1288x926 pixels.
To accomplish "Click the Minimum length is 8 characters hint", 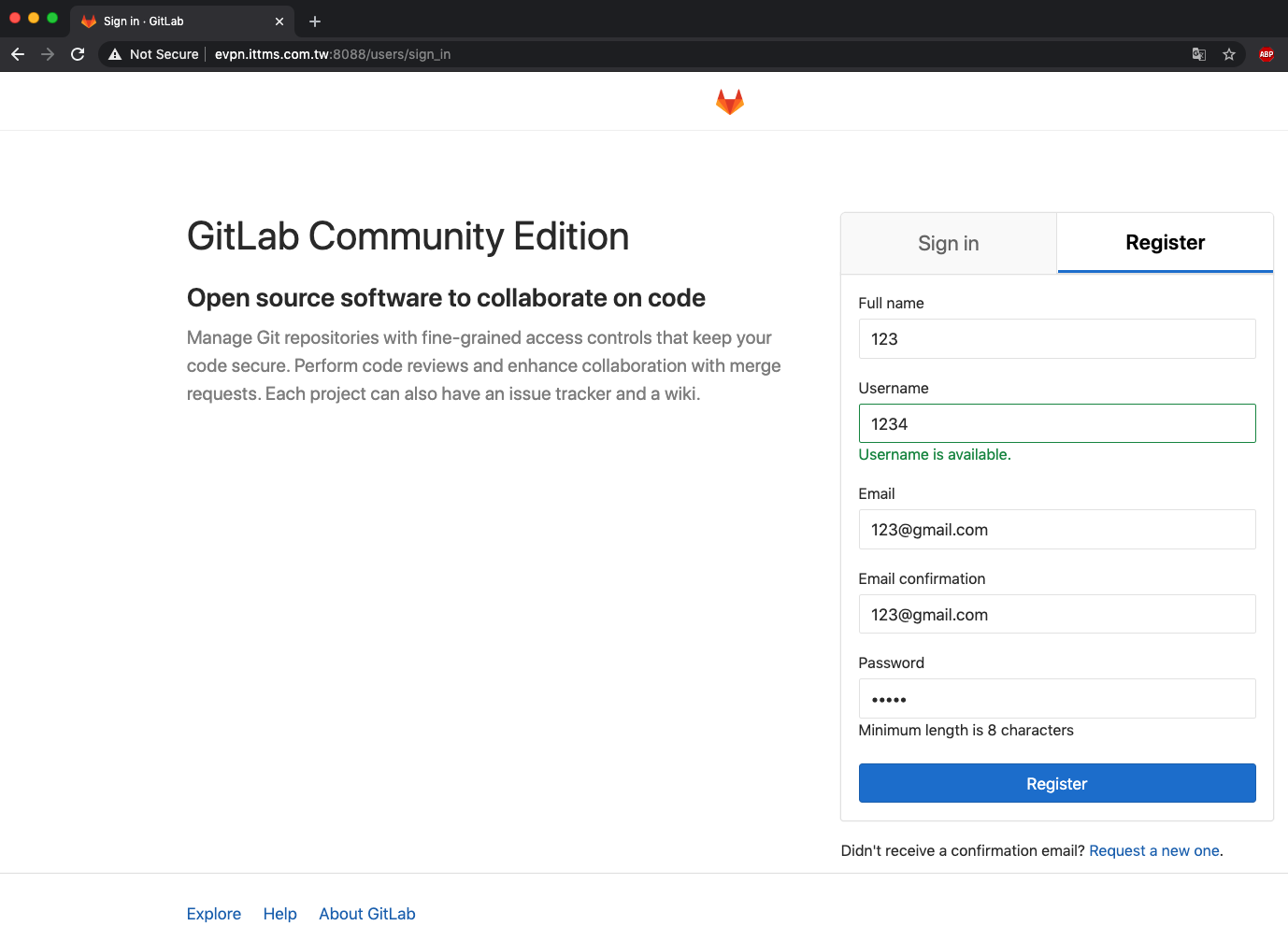I will [x=966, y=730].
